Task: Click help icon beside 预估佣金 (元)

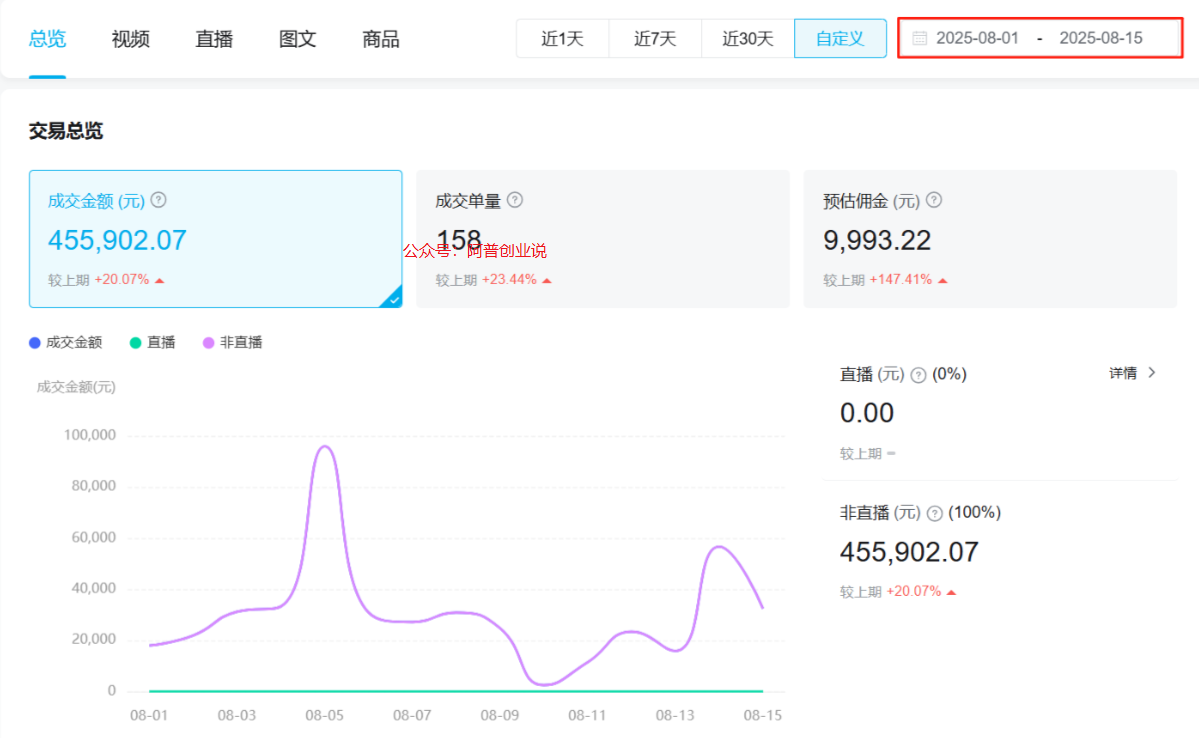Action: point(934,200)
